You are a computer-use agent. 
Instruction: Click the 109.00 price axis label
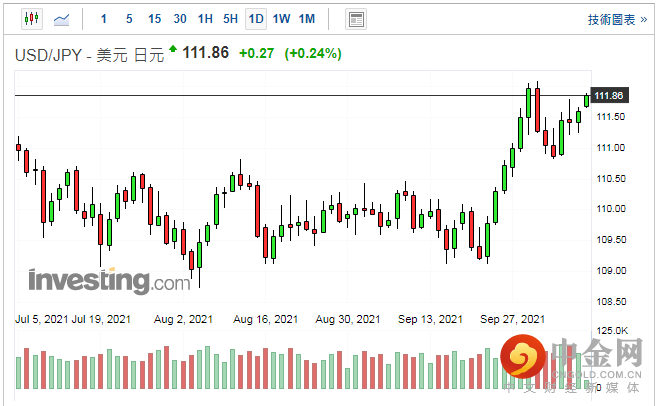point(611,271)
